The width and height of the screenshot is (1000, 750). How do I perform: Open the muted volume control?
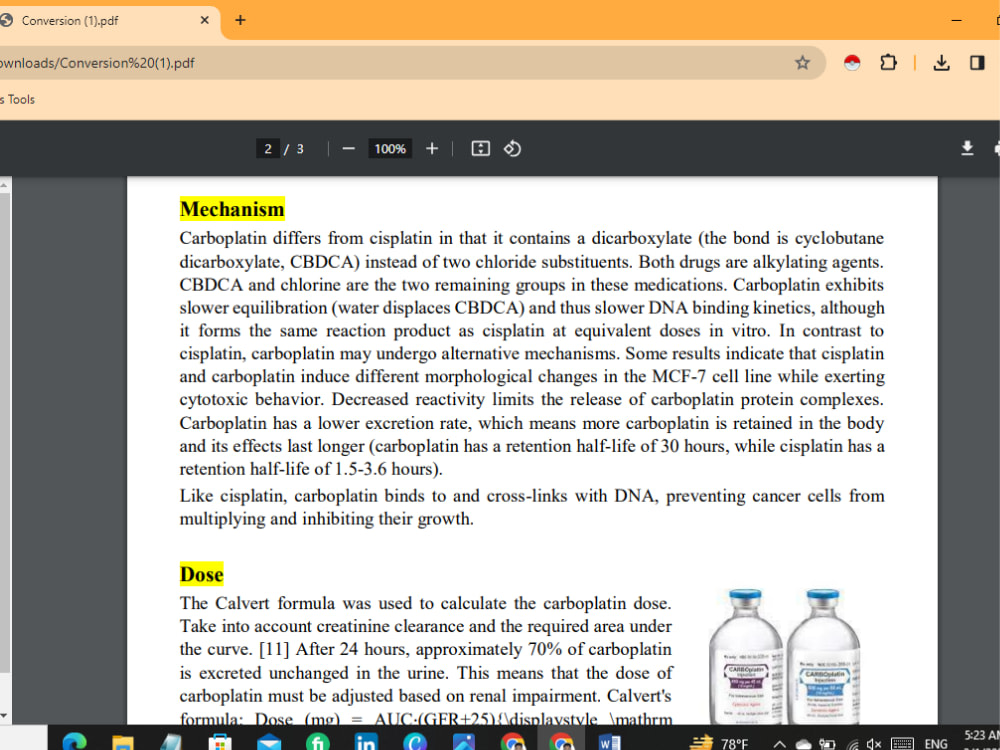874,744
